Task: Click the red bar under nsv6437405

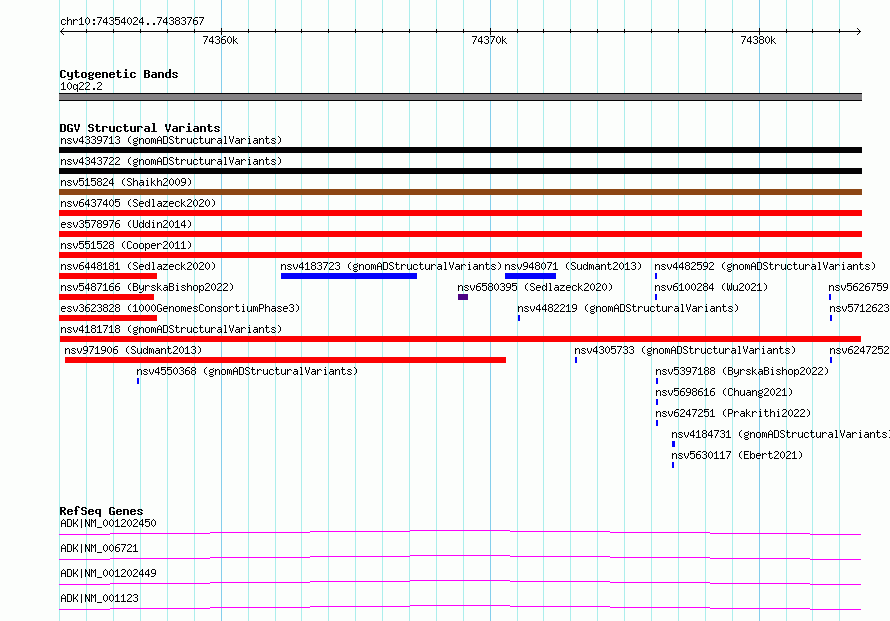Action: pos(460,213)
